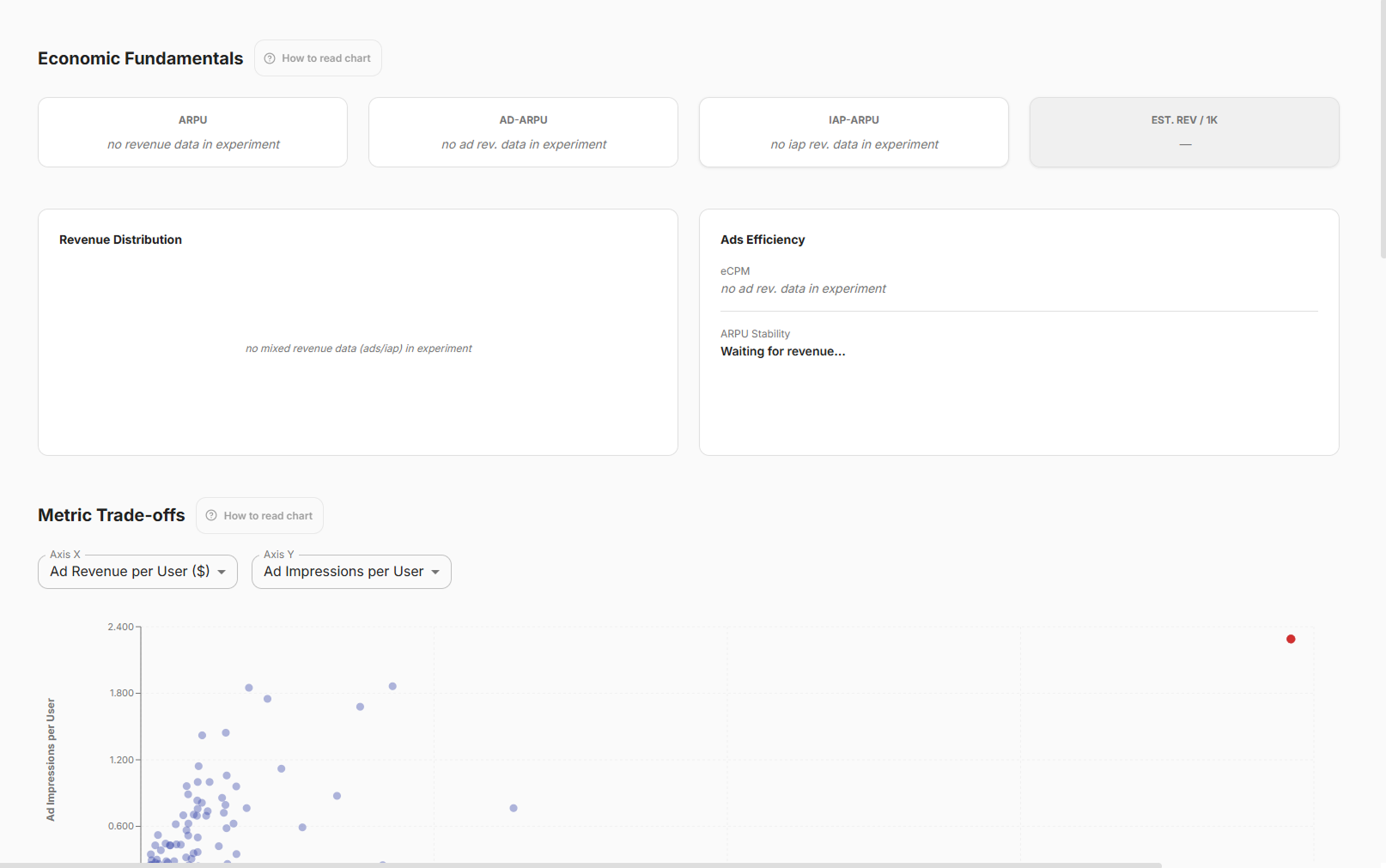This screenshot has width=1386, height=868.
Task: Click the red outlier point in scatter chart
Action: [x=1291, y=639]
